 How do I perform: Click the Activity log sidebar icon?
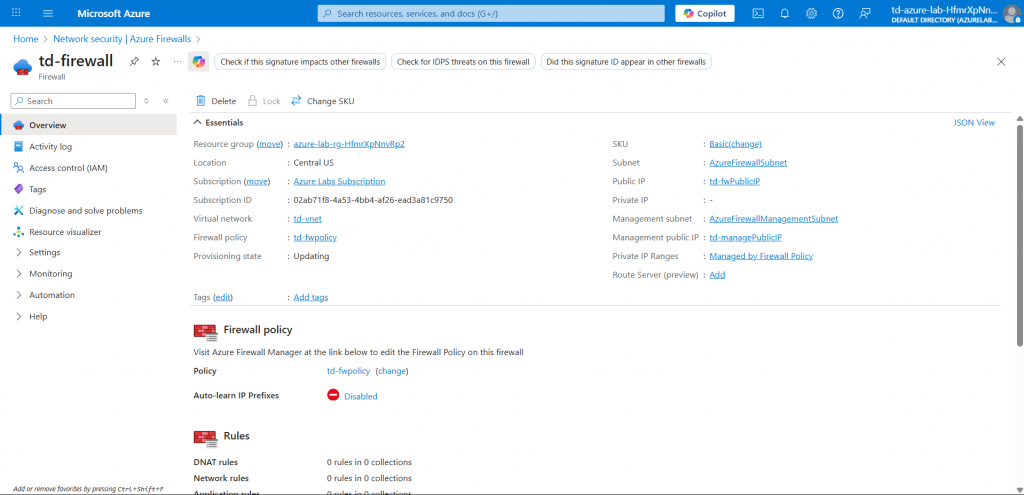[x=18, y=146]
